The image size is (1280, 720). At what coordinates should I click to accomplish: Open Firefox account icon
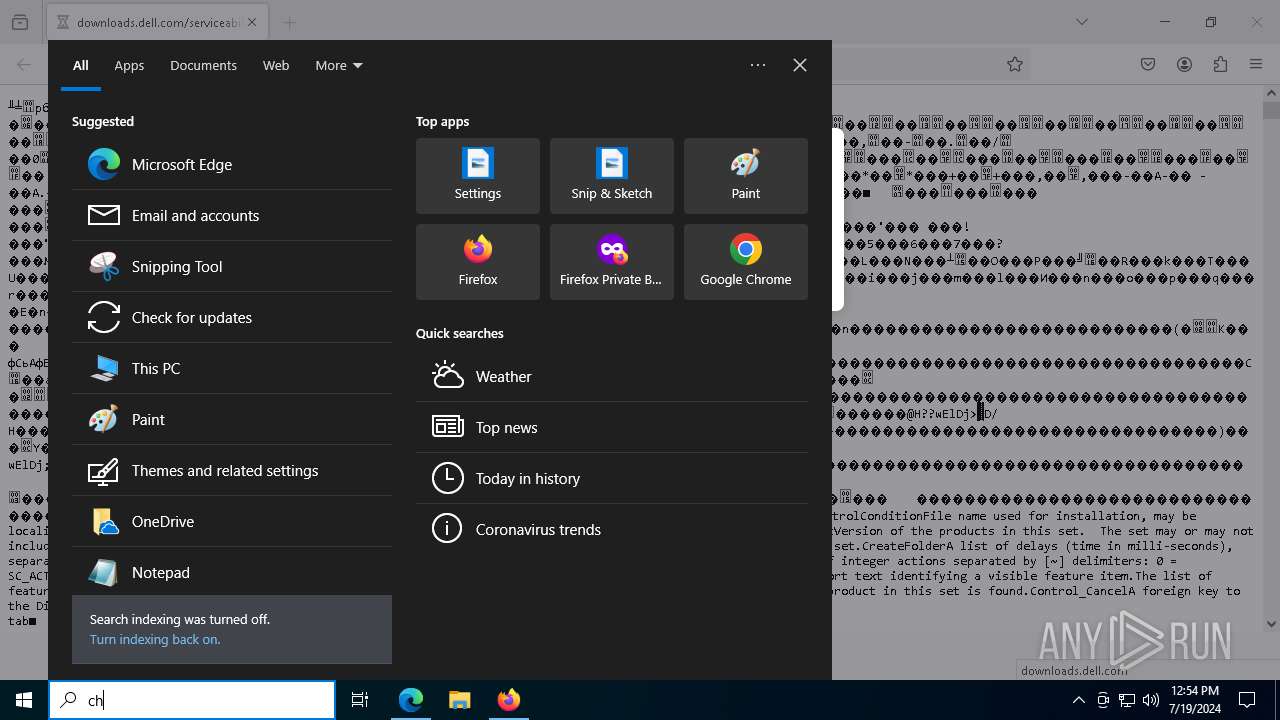[1184, 64]
